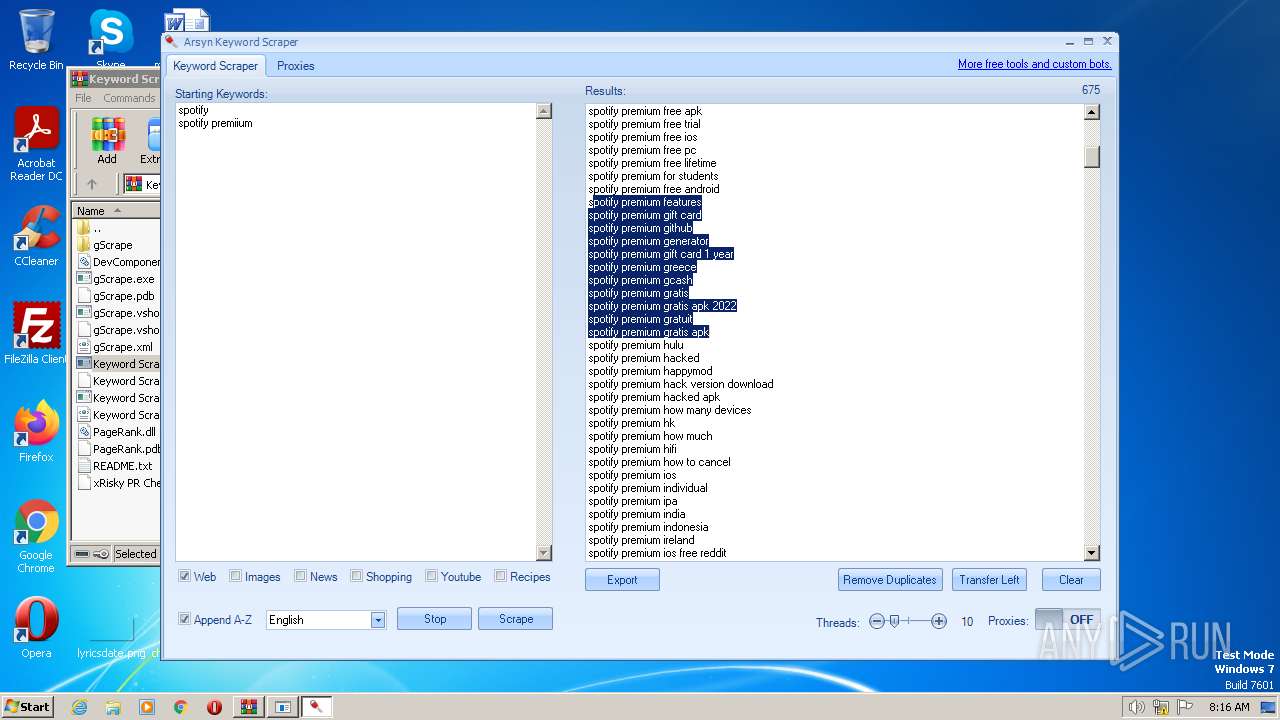
Task: Launch Firefox from the desktop
Action: tap(36, 431)
